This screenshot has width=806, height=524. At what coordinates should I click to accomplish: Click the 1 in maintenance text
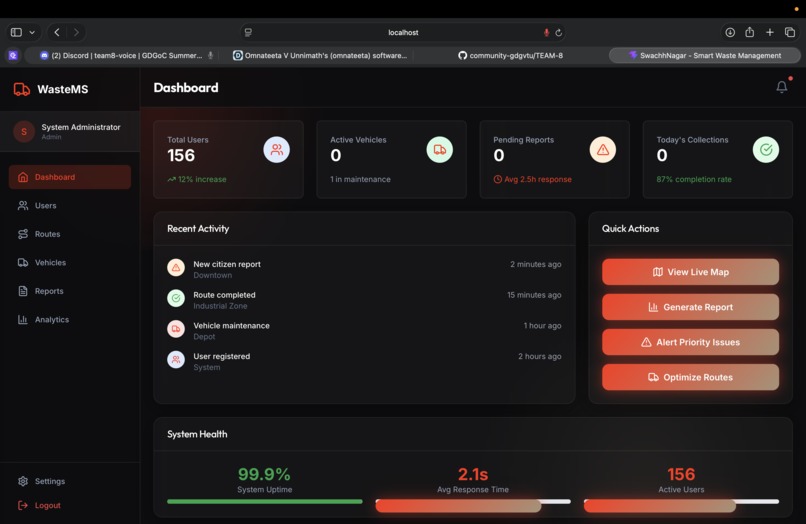click(360, 179)
